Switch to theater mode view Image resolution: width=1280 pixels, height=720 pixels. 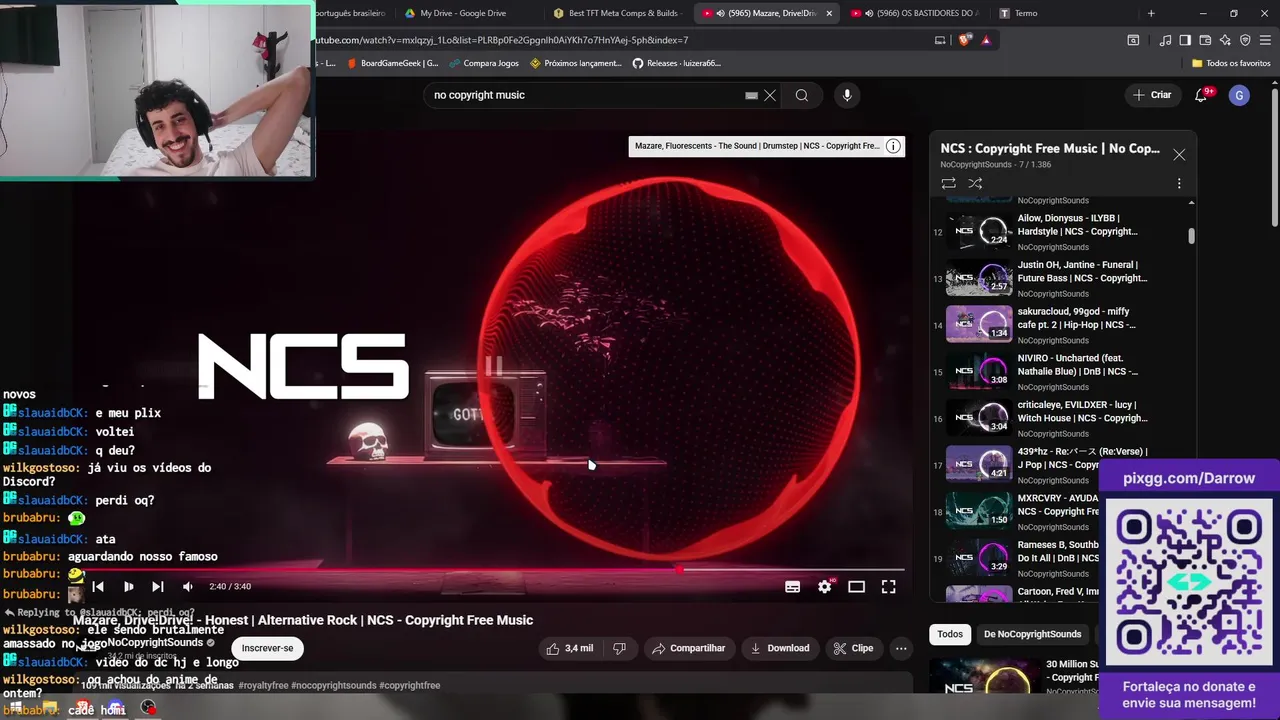pos(856,587)
